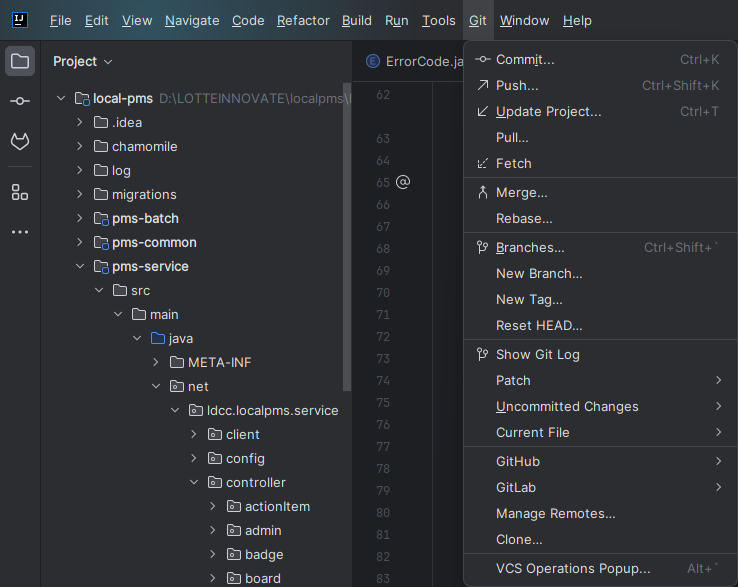Open the GitLab fox icon tool window

[x=20, y=141]
